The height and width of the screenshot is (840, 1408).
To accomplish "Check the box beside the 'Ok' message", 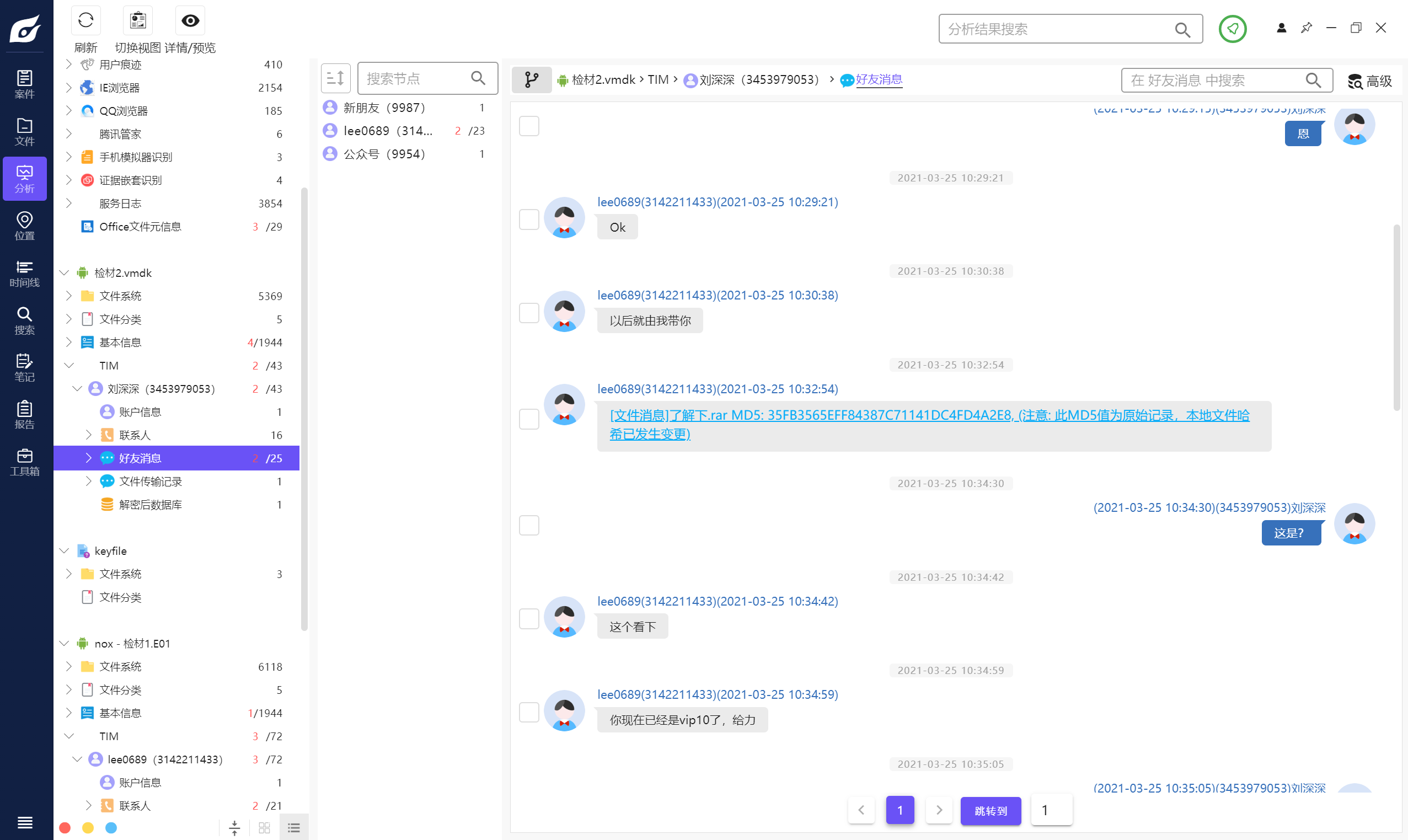I will [528, 220].
